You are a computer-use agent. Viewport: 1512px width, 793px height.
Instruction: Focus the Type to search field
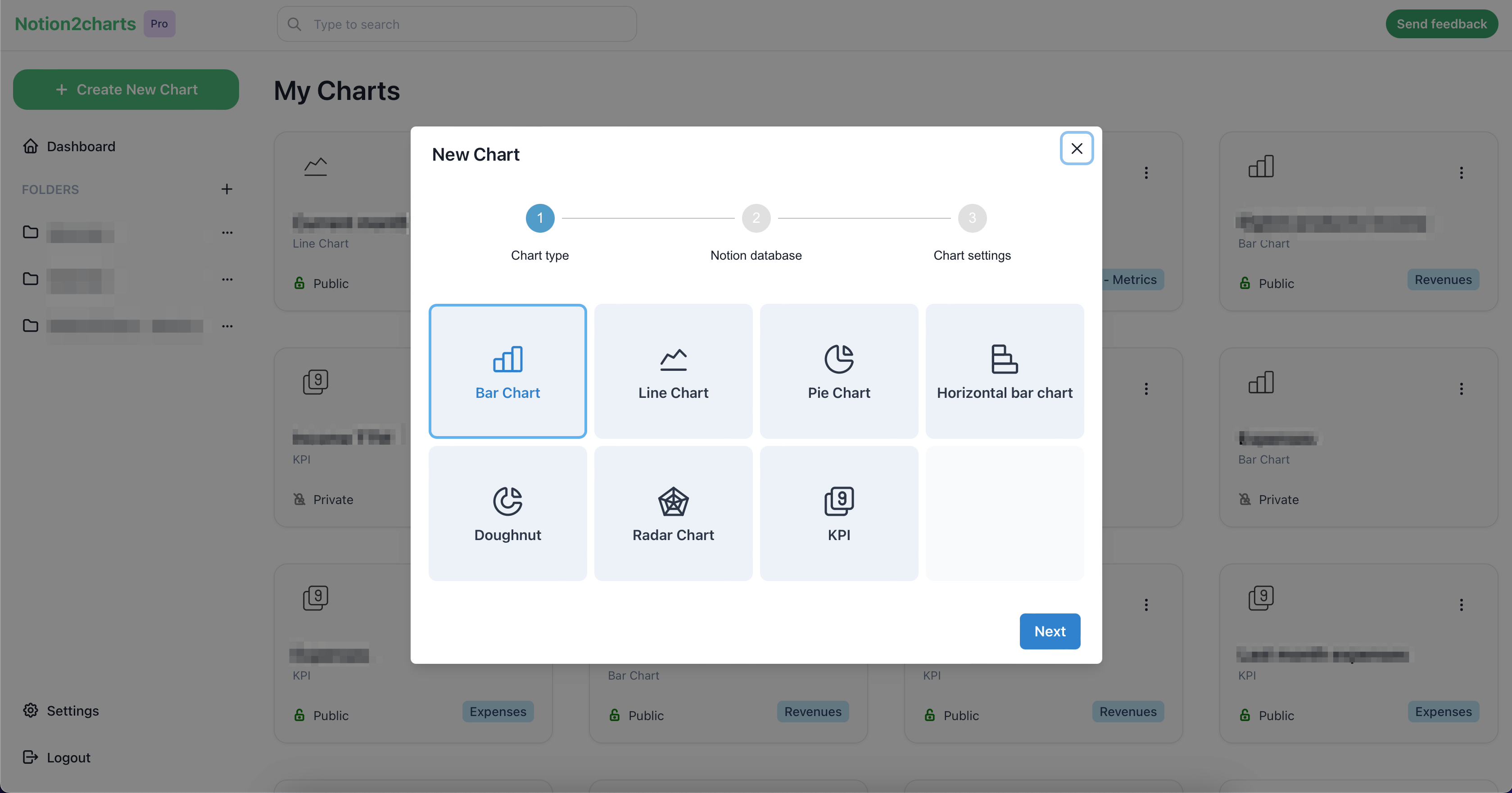[x=456, y=24]
